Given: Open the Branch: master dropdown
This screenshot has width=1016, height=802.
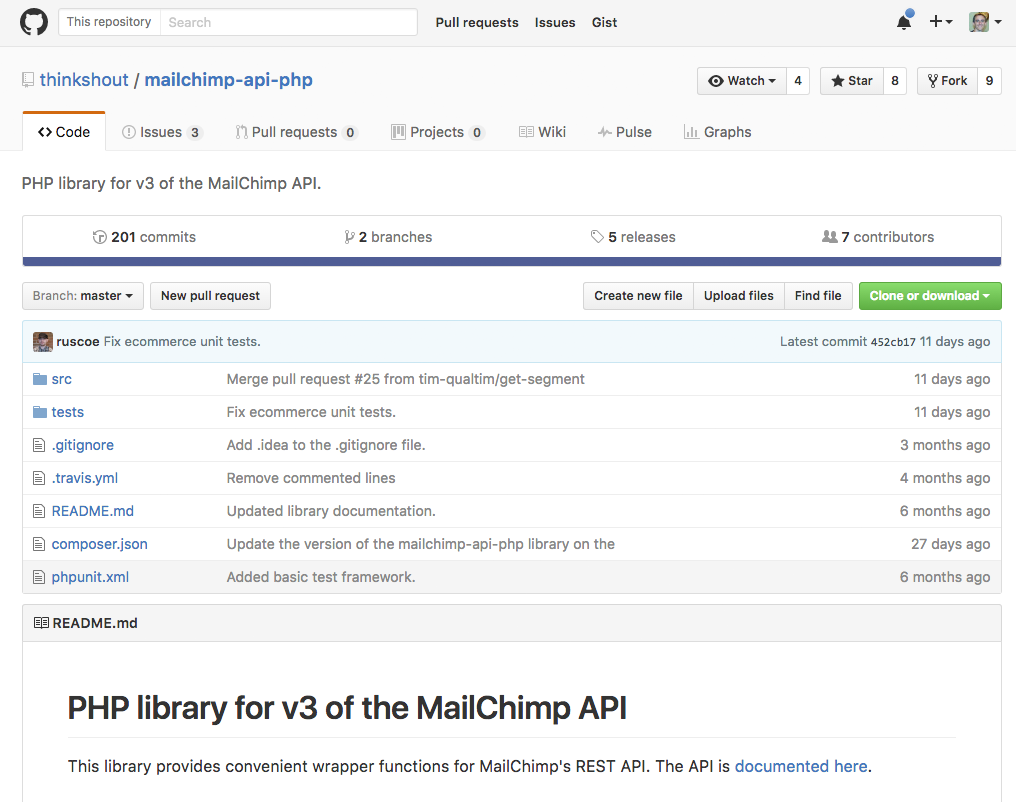Looking at the screenshot, I should tap(83, 296).
